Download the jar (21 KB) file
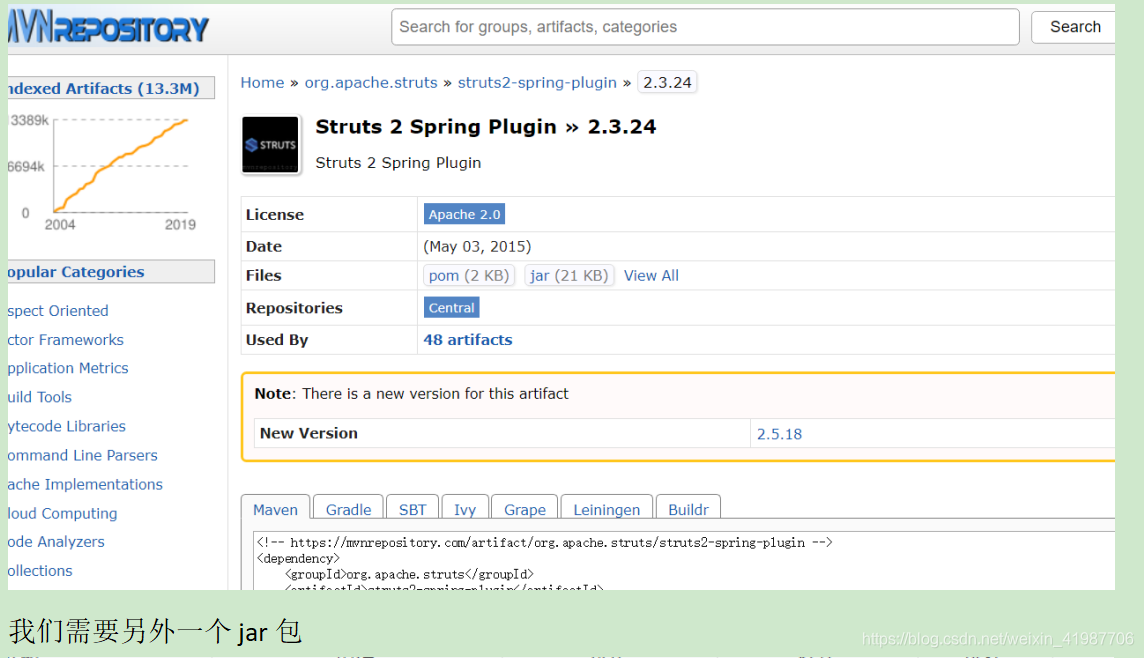The height and width of the screenshot is (658, 1144). [x=569, y=276]
